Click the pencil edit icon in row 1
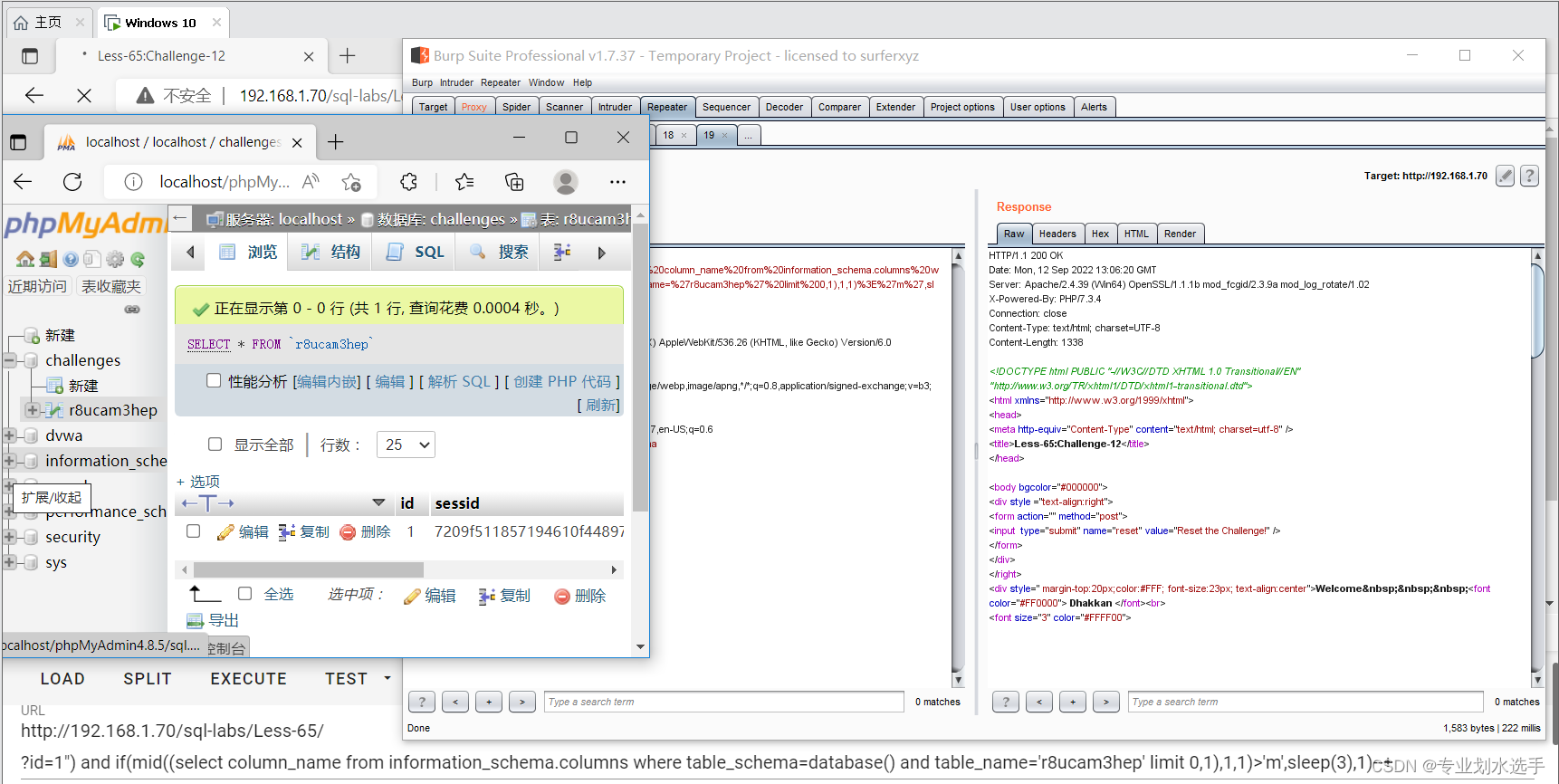1559x784 pixels. (x=225, y=532)
